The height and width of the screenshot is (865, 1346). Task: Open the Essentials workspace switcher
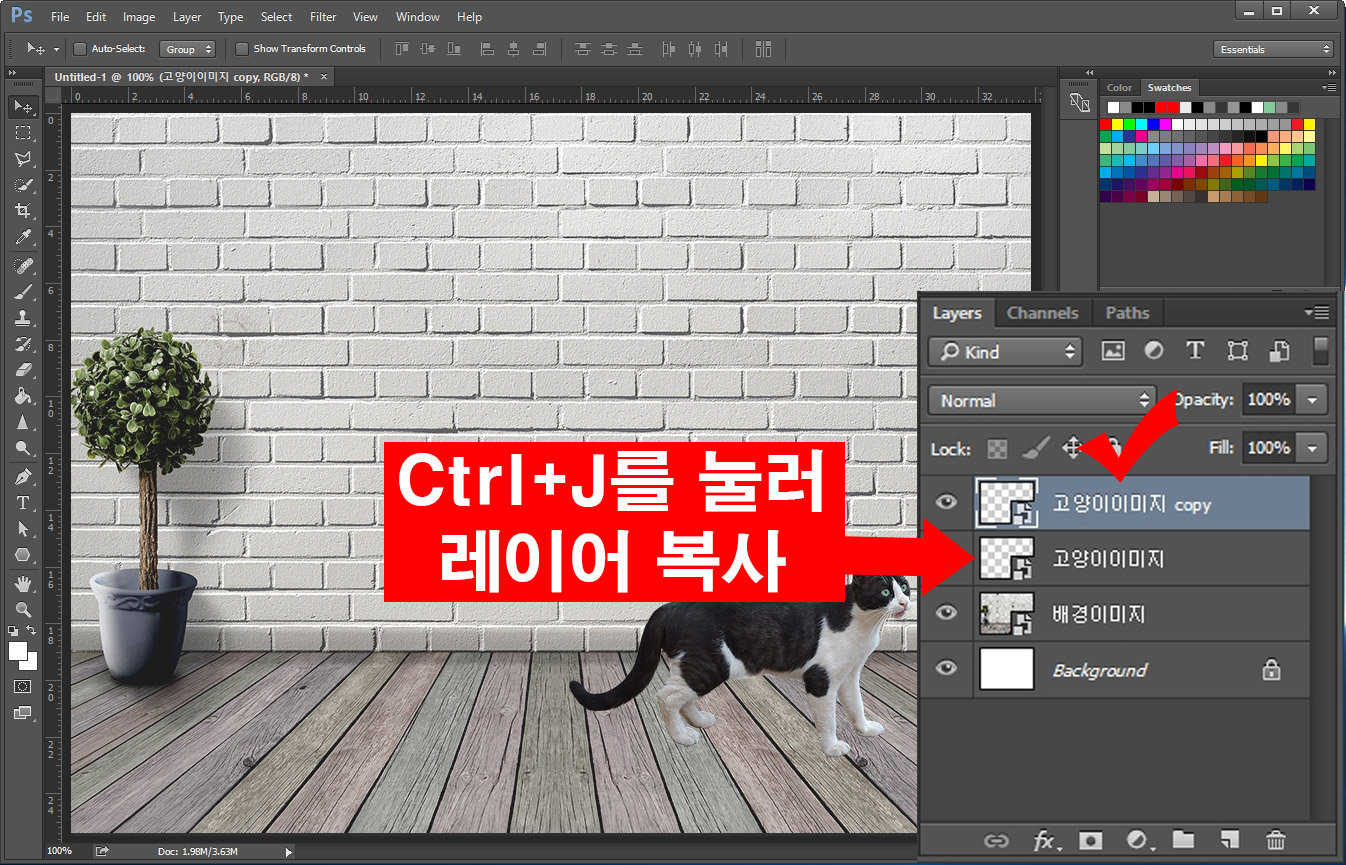[1272, 48]
